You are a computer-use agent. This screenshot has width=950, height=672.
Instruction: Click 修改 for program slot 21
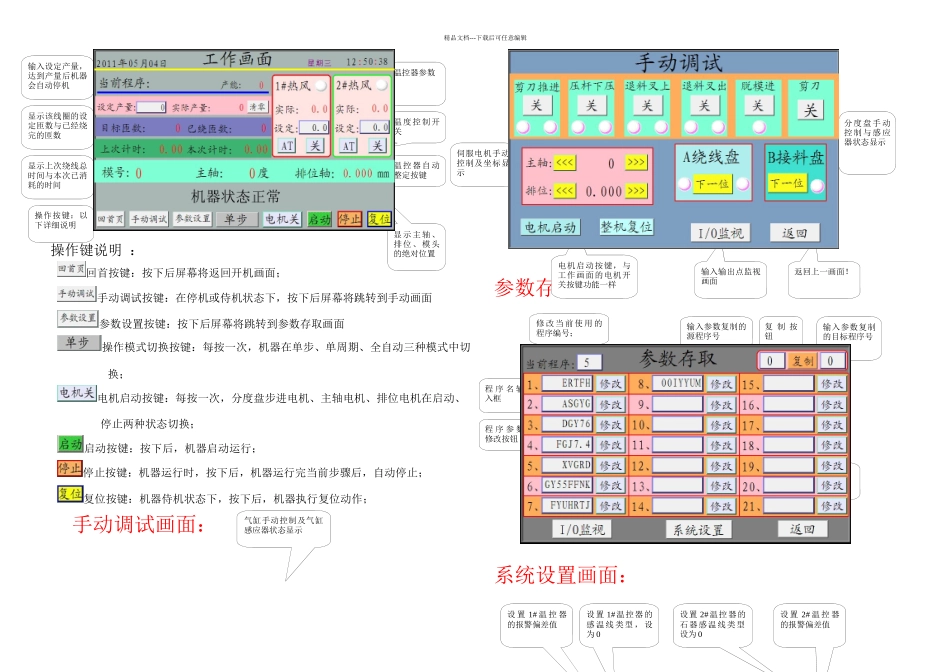click(831, 506)
